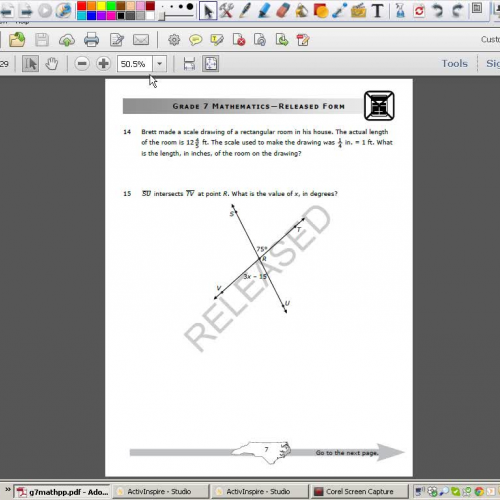Pick the yellow color swatch
The width and height of the screenshot is (500, 500).
pyautogui.click(x=101, y=6)
